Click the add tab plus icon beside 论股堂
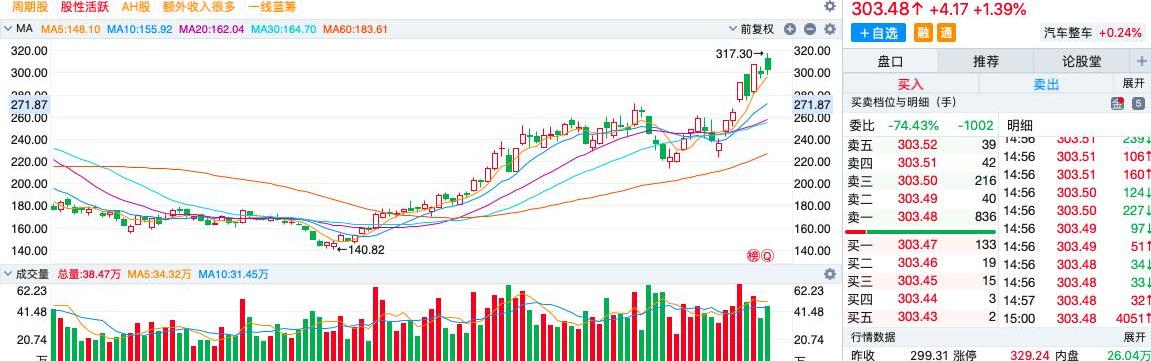Image resolution: width=1151 pixels, height=361 pixels. [x=1141, y=62]
